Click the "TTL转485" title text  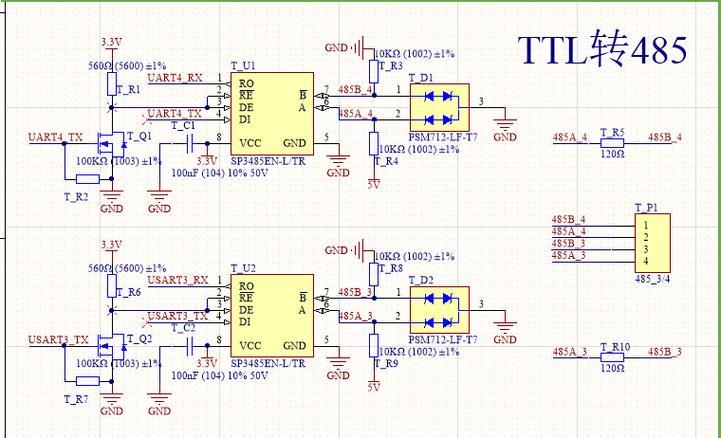coord(602,49)
